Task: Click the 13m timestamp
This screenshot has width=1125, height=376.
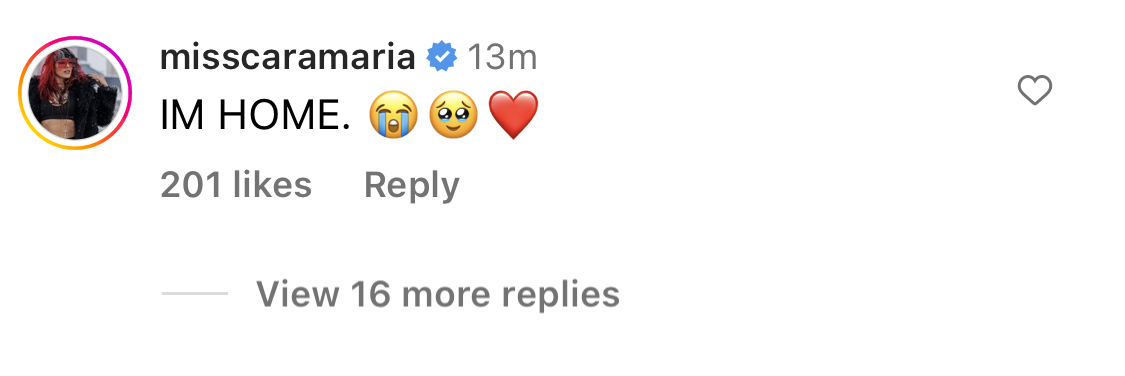Action: (x=502, y=58)
